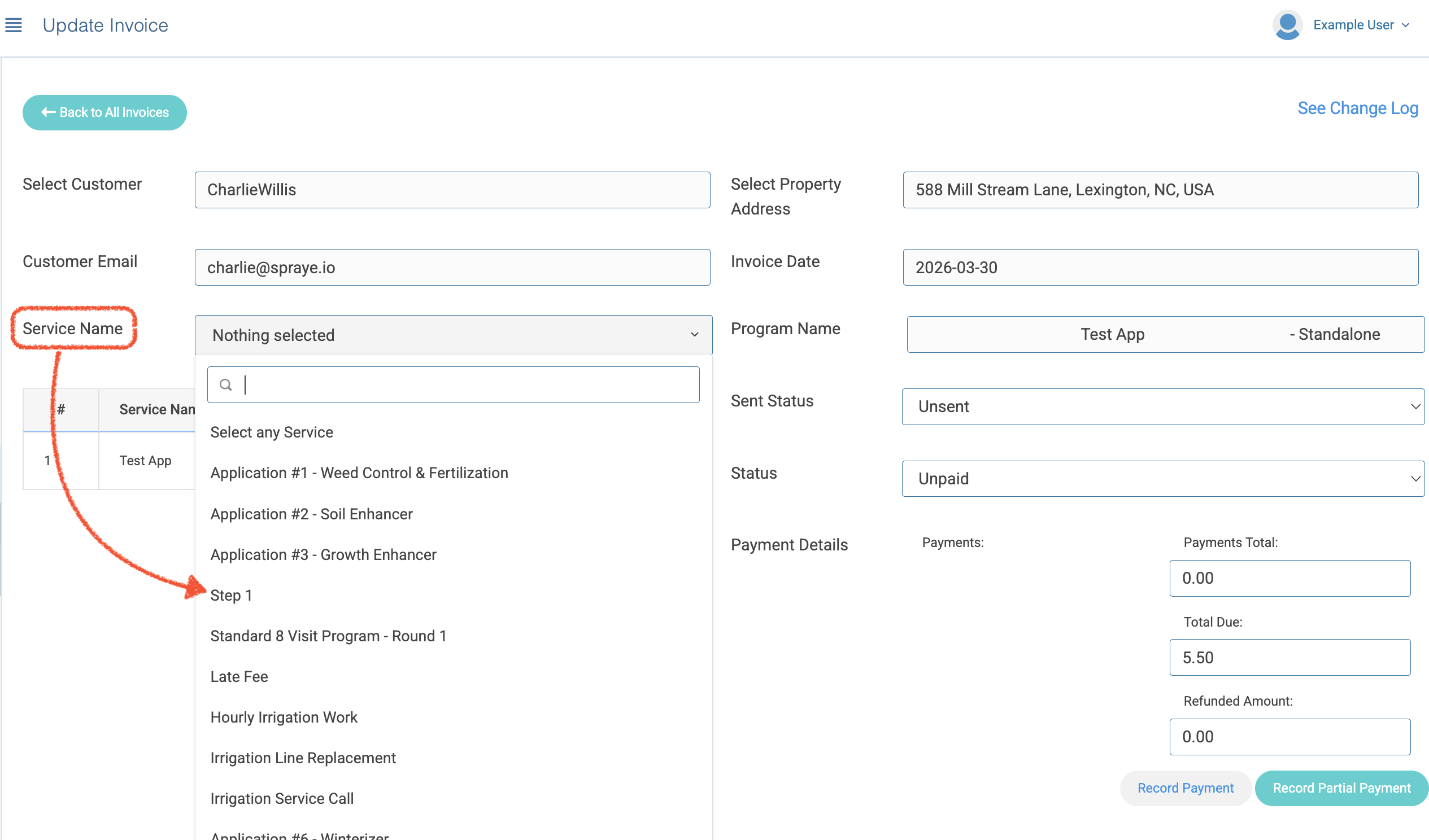Open the hamburger navigation menu

[x=14, y=25]
